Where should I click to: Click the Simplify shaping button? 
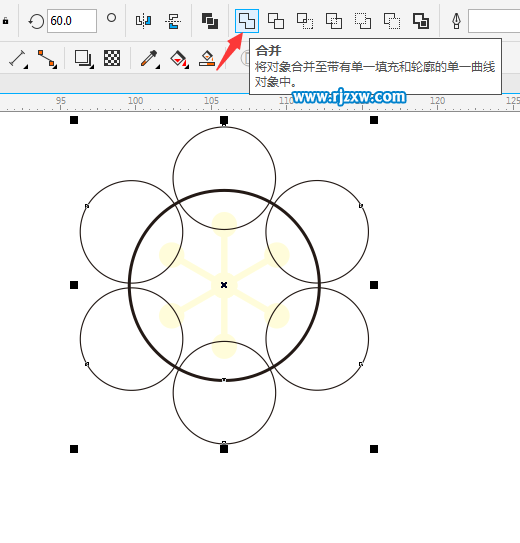coord(334,21)
